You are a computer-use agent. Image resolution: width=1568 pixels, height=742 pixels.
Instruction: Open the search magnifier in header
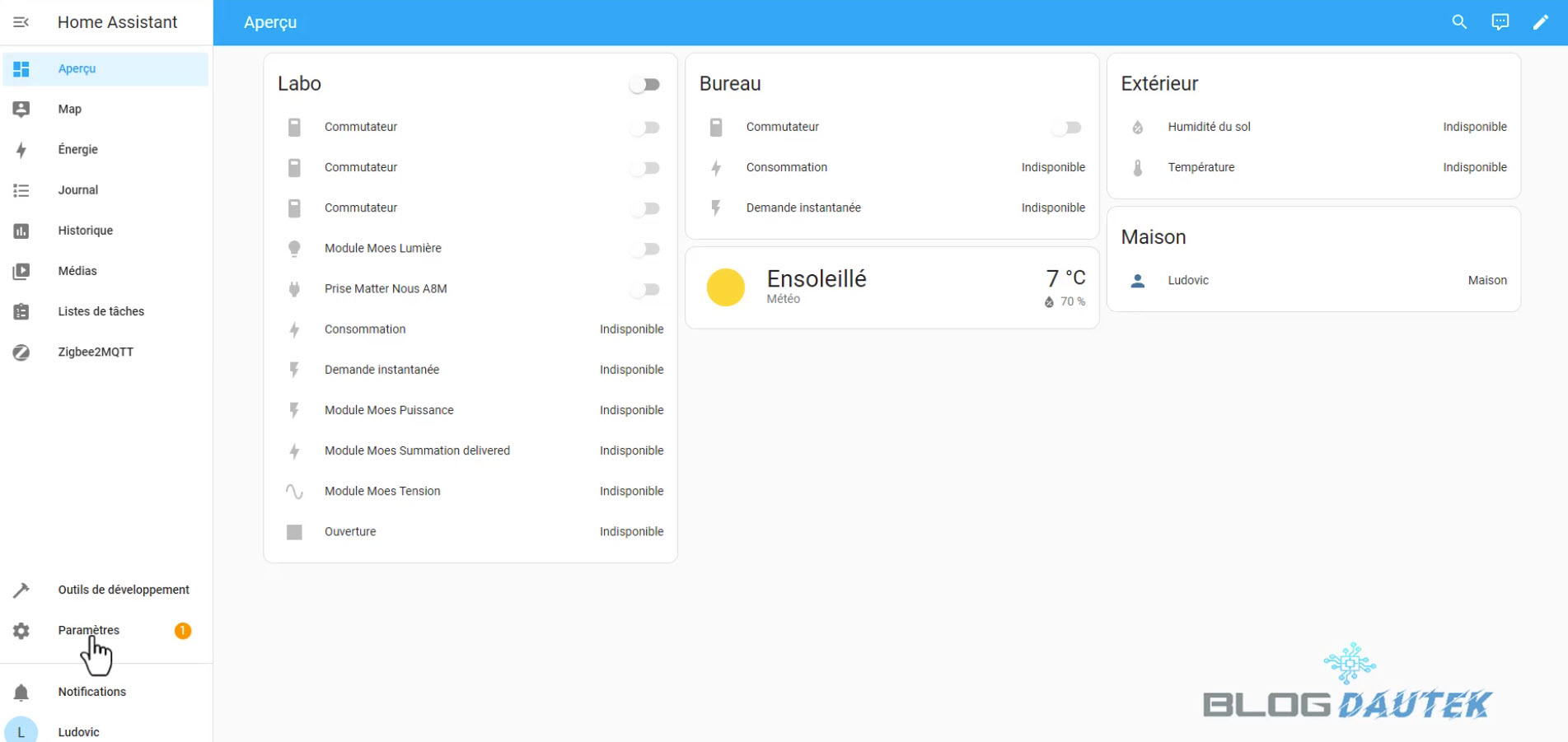click(1459, 22)
